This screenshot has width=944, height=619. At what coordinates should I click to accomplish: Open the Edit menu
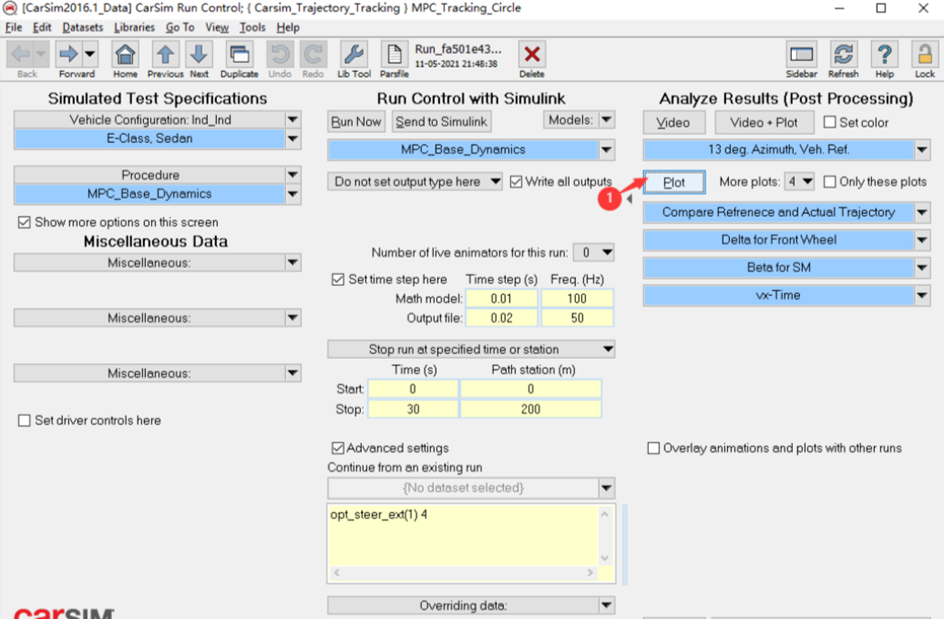tap(42, 27)
